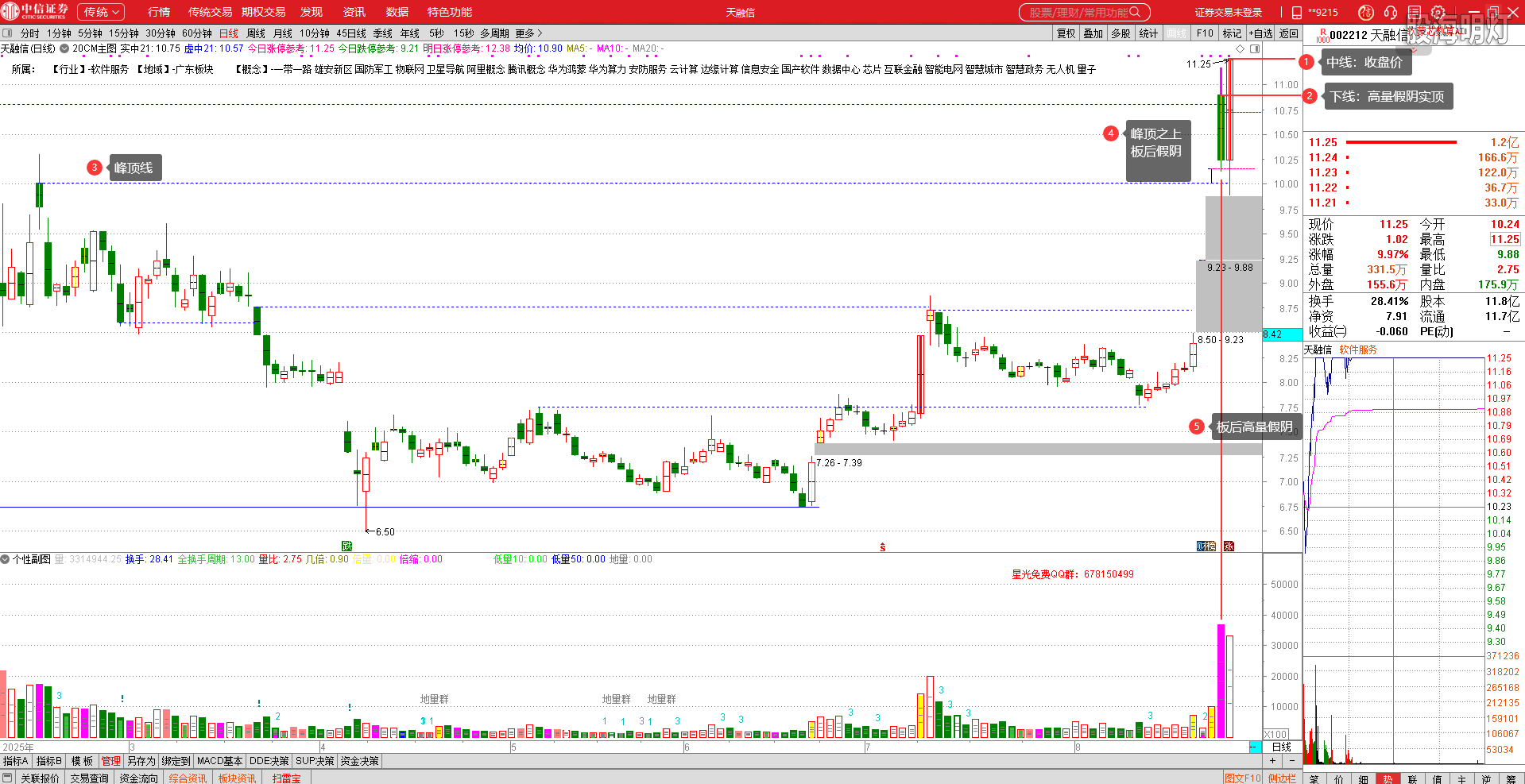The height and width of the screenshot is (784, 1525).
Task: Toggle the 侧边栏 sidebar
Action: (1281, 778)
